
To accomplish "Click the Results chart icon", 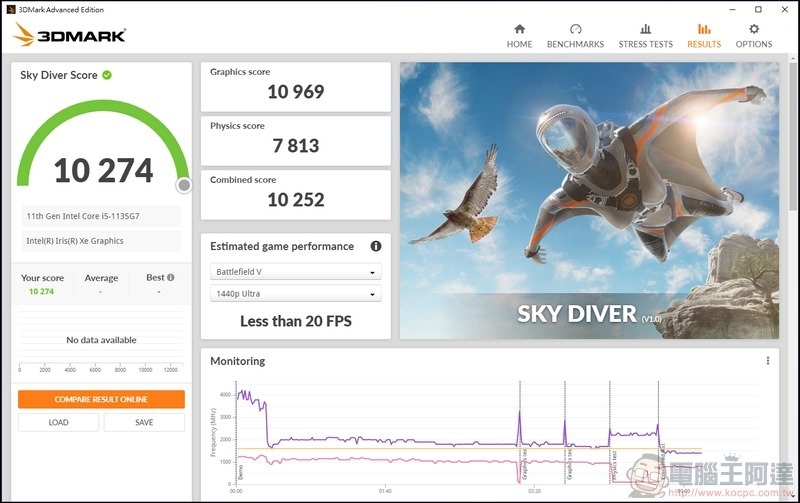I will click(704, 30).
